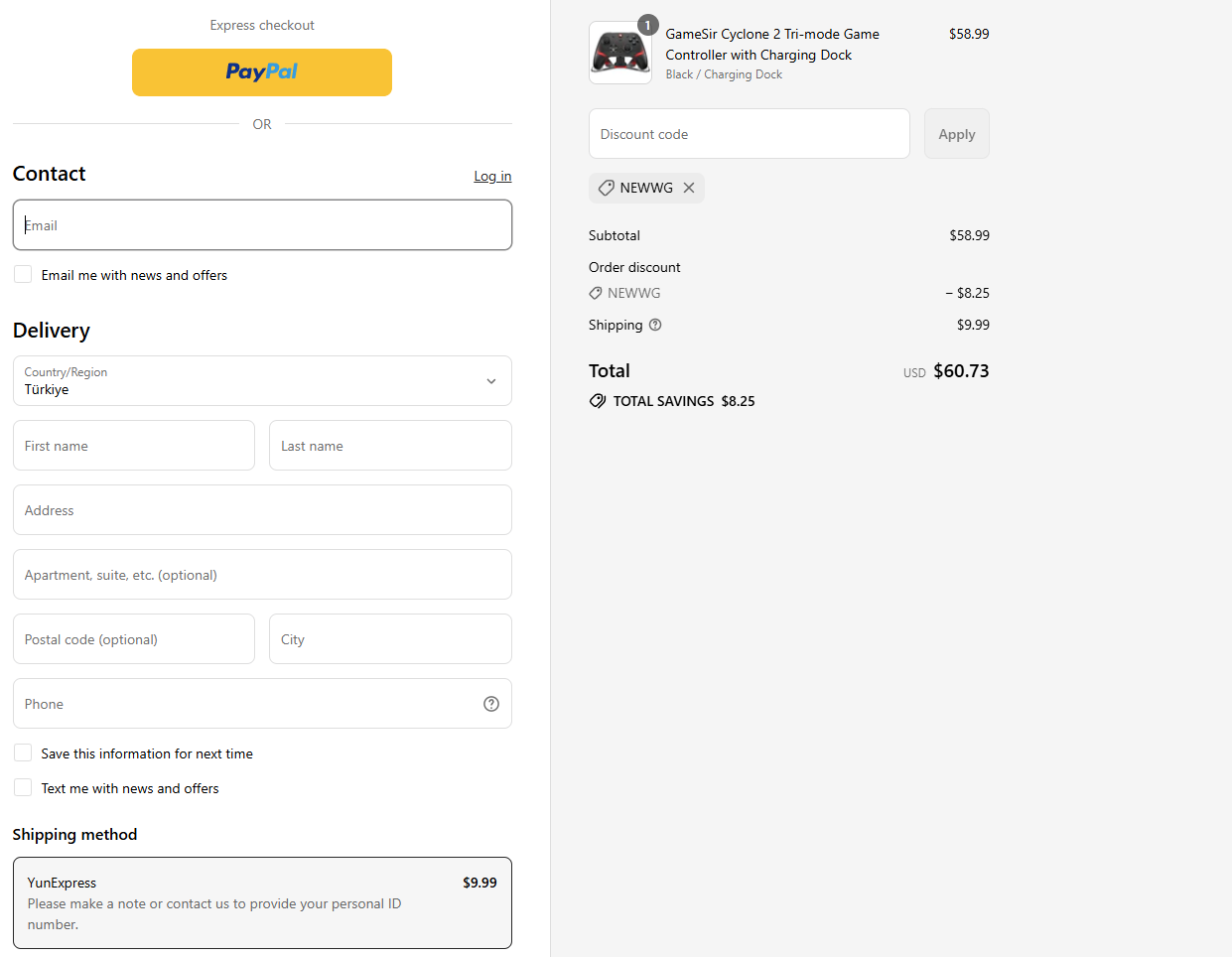The width and height of the screenshot is (1232, 957).
Task: Click the phone field help icon
Action: click(x=491, y=704)
